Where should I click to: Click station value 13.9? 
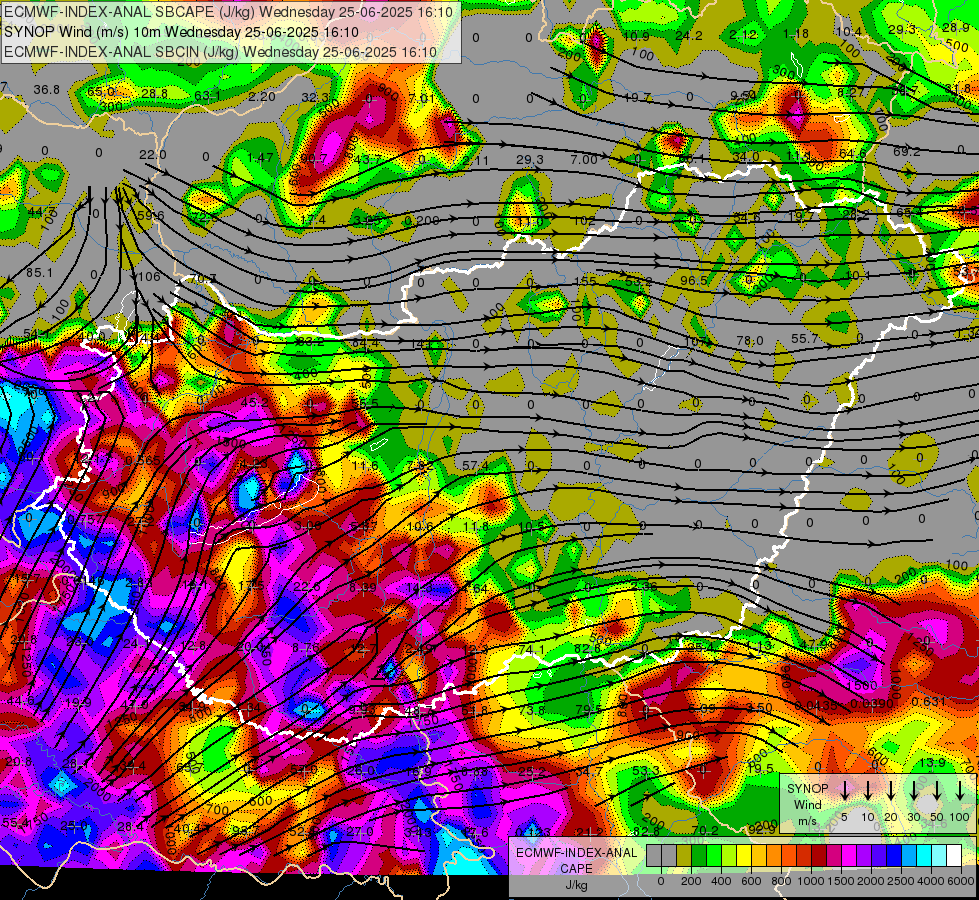click(932, 763)
